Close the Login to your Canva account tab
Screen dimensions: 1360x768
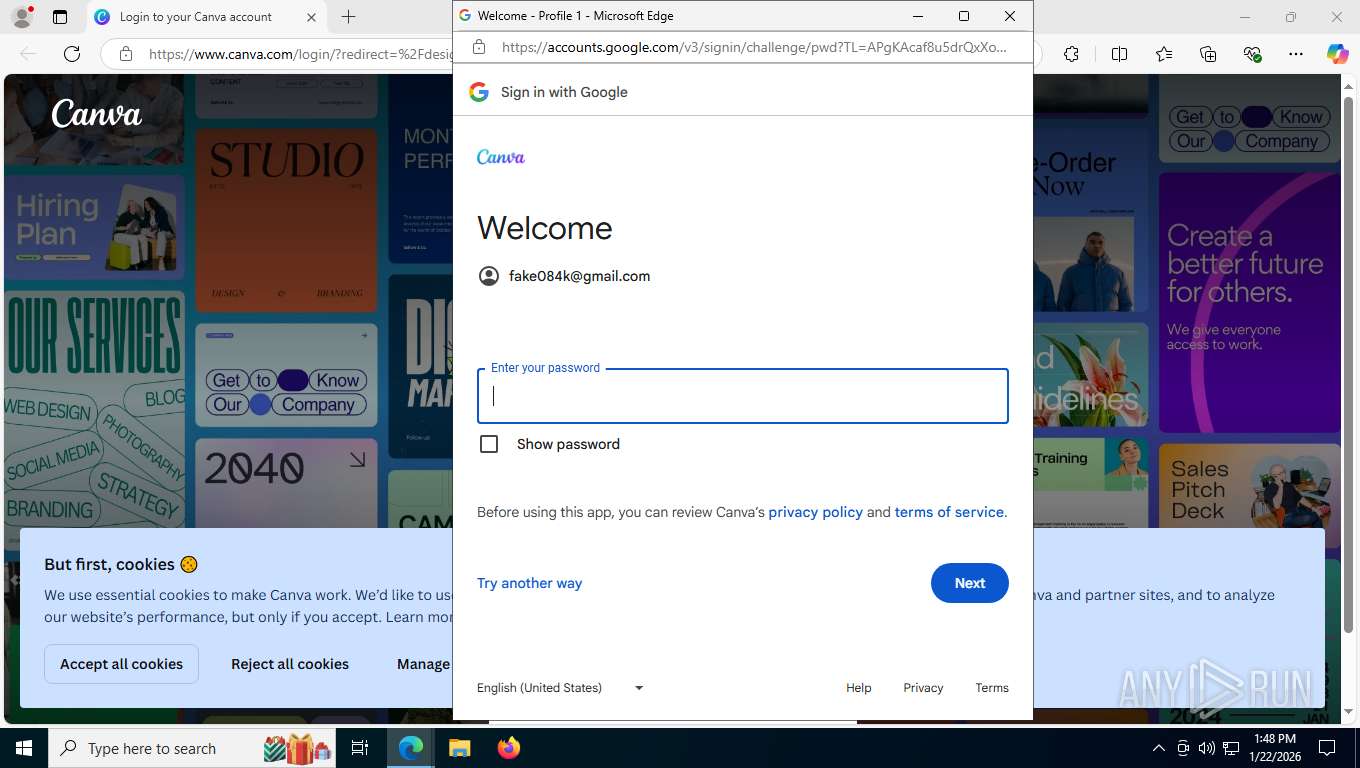click(311, 17)
